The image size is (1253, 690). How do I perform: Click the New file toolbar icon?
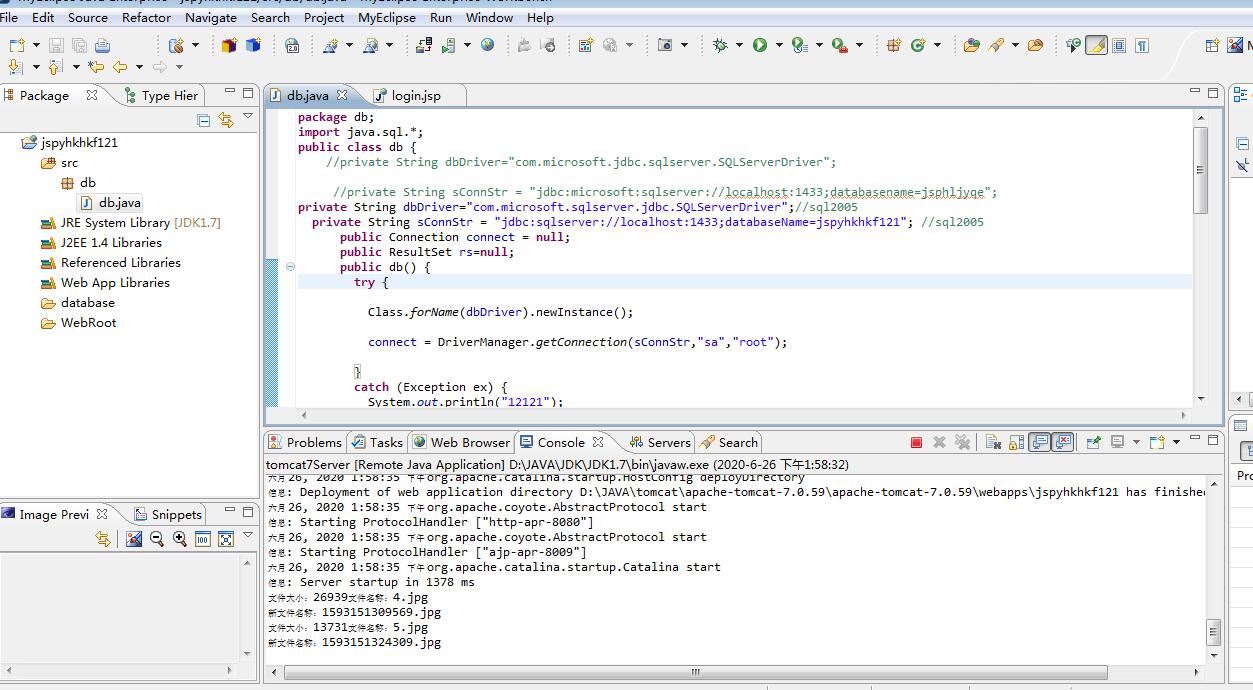pos(16,45)
